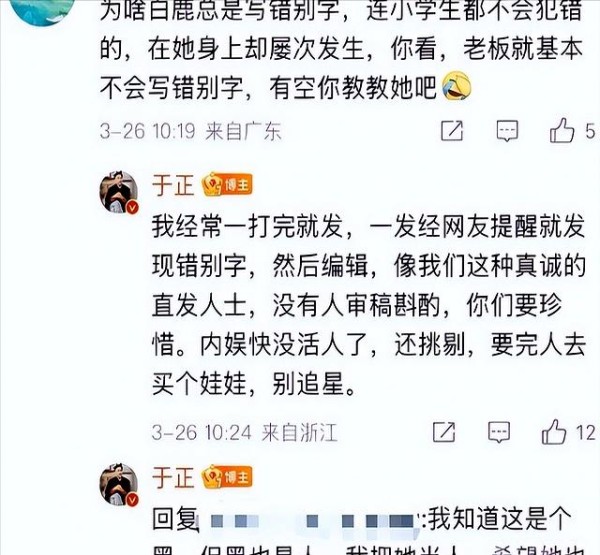
Task: Tap the crying-laugh emoji in the top comment
Action: tap(456, 86)
